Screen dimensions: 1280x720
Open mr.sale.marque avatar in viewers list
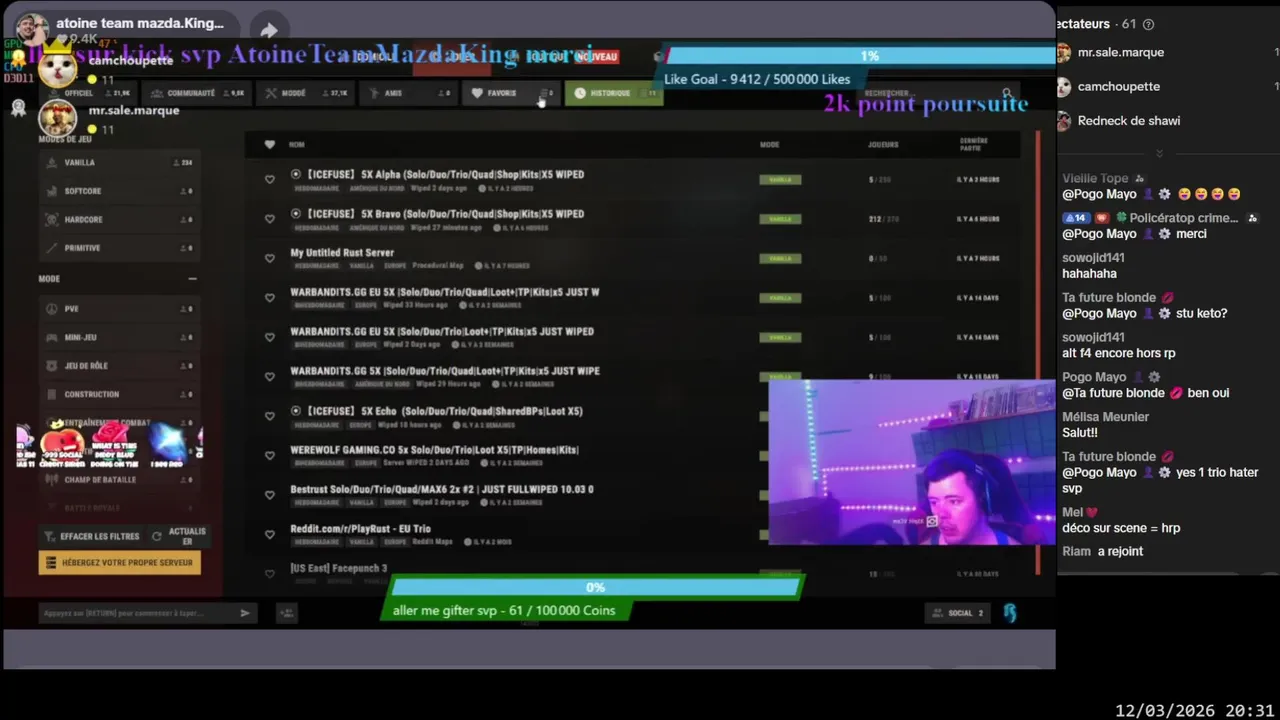(1064, 52)
